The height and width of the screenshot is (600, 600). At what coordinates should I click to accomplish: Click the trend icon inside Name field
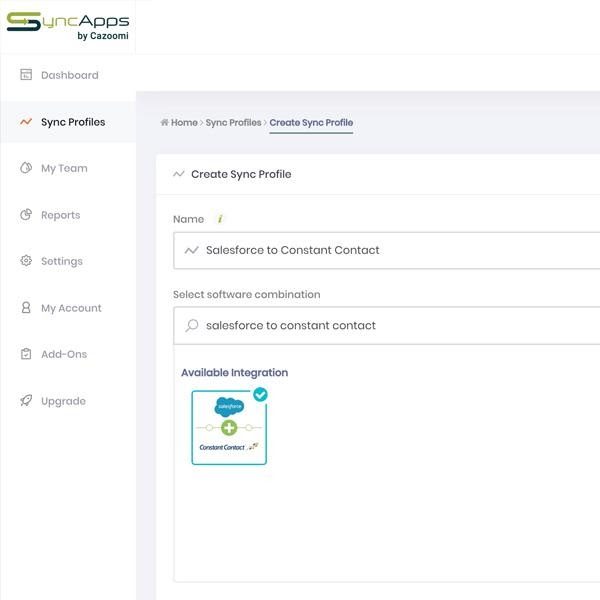[191, 250]
